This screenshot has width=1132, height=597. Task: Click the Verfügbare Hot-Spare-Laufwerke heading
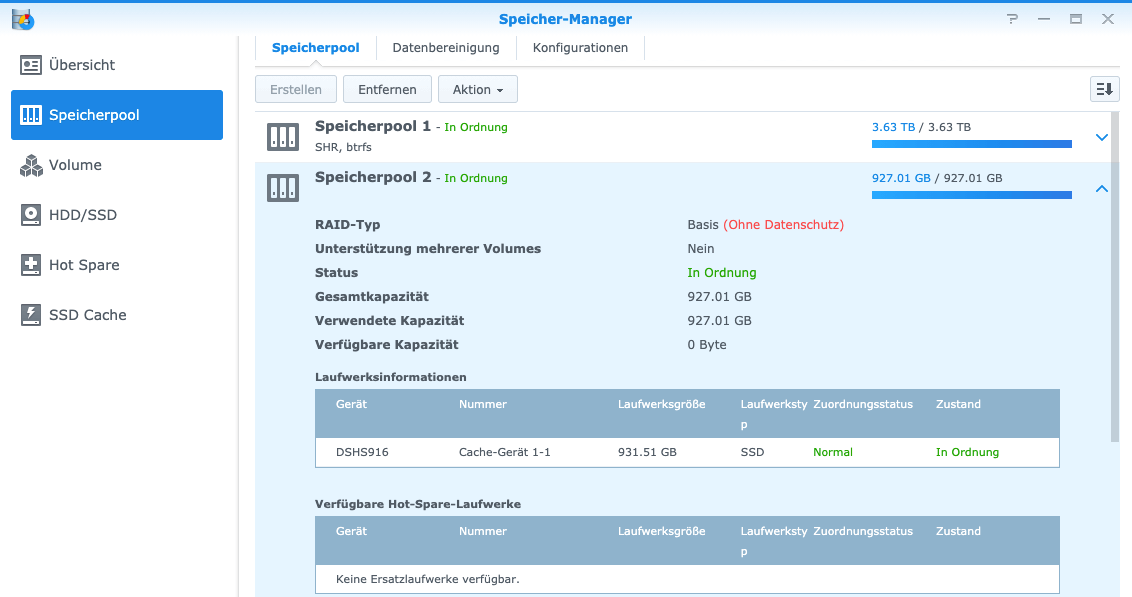(418, 505)
